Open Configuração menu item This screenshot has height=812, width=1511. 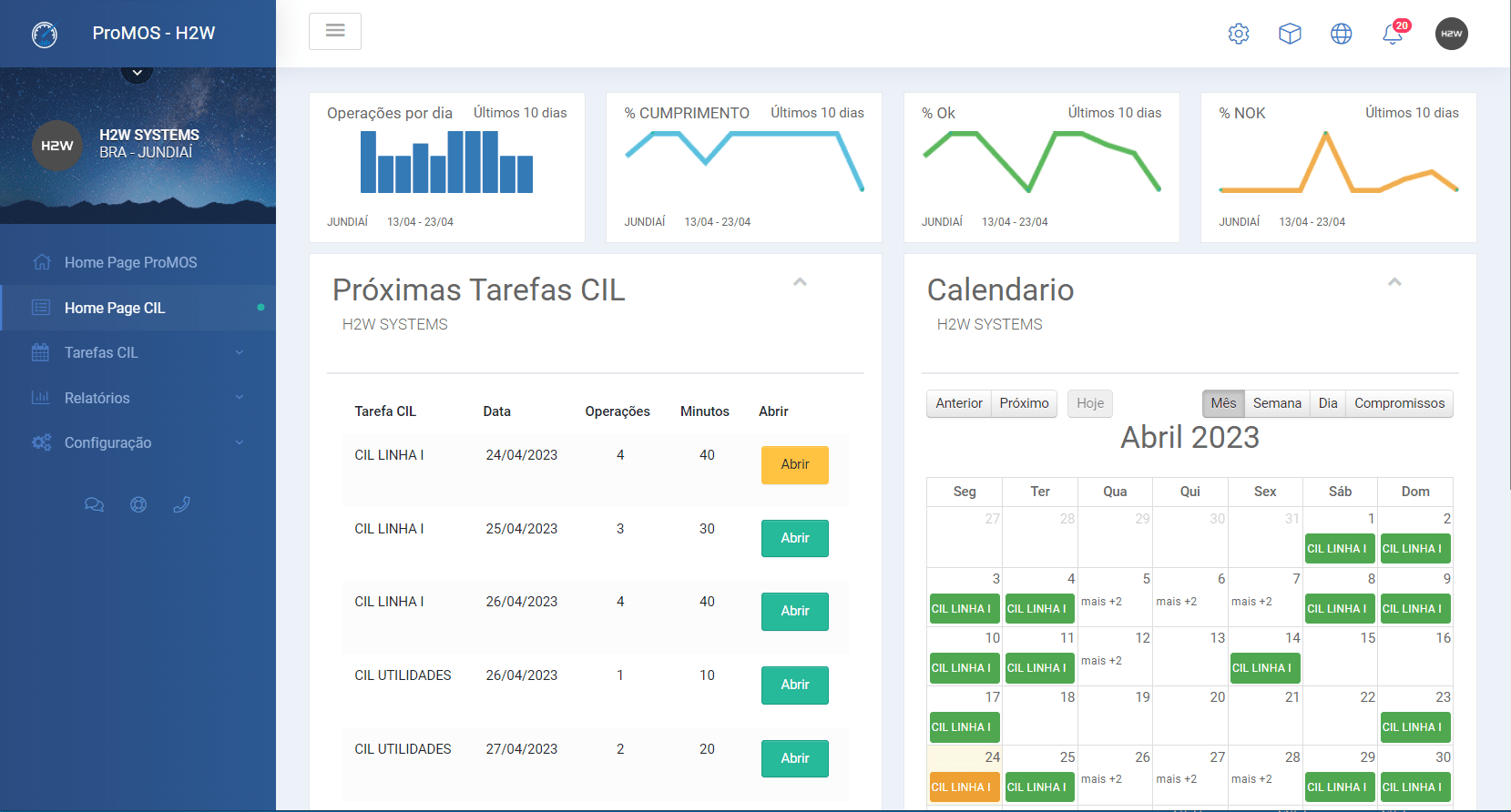(x=138, y=442)
